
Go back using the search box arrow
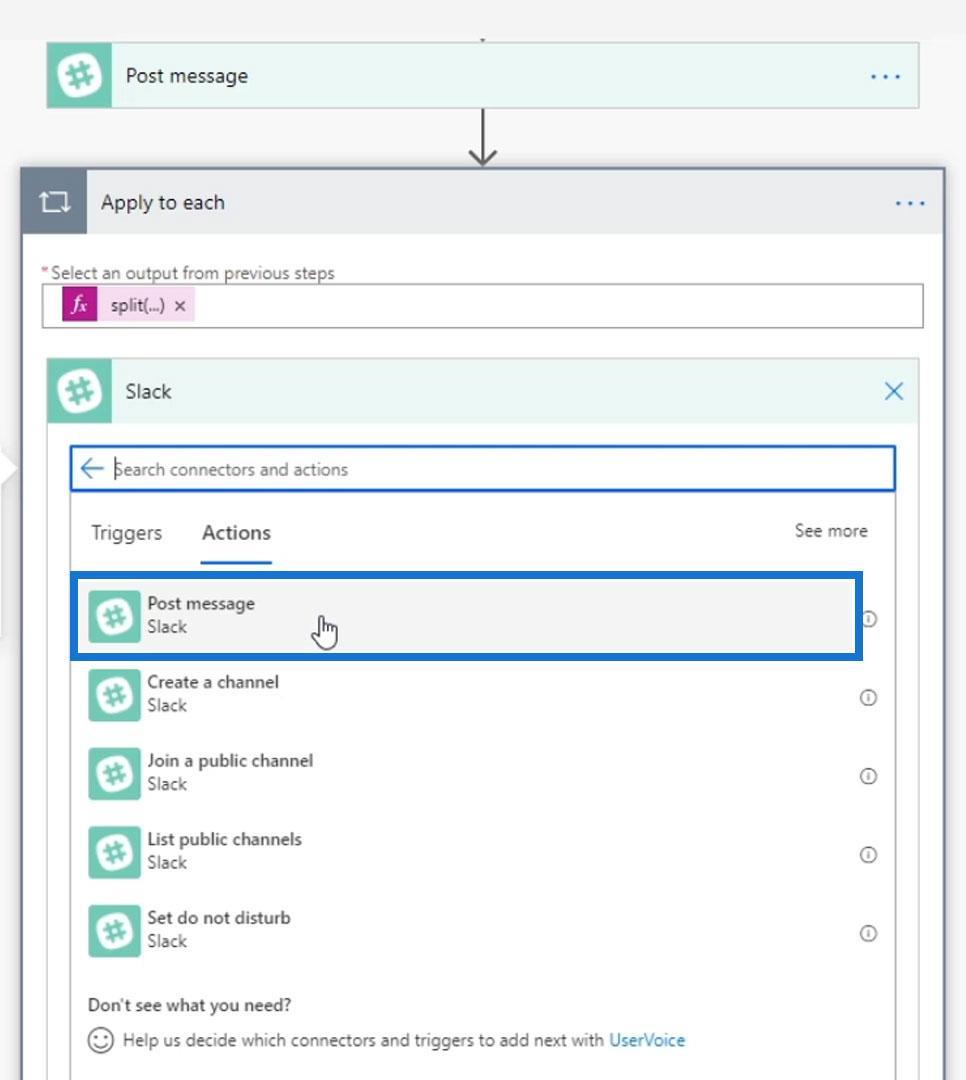[x=92, y=468]
